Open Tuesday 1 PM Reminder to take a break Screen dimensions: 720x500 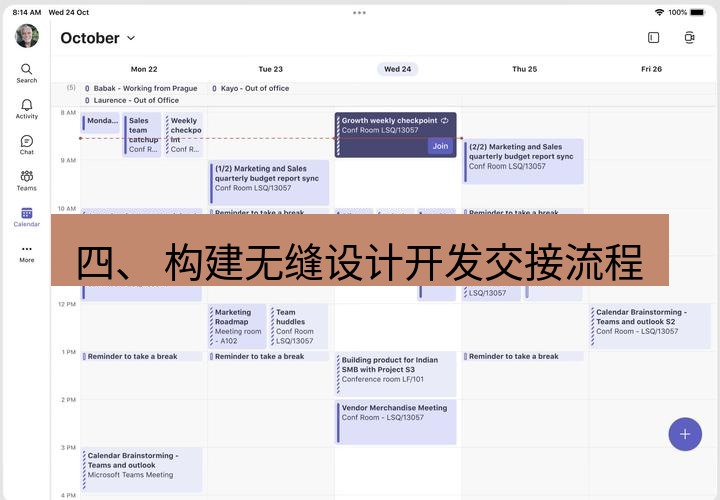click(269, 356)
